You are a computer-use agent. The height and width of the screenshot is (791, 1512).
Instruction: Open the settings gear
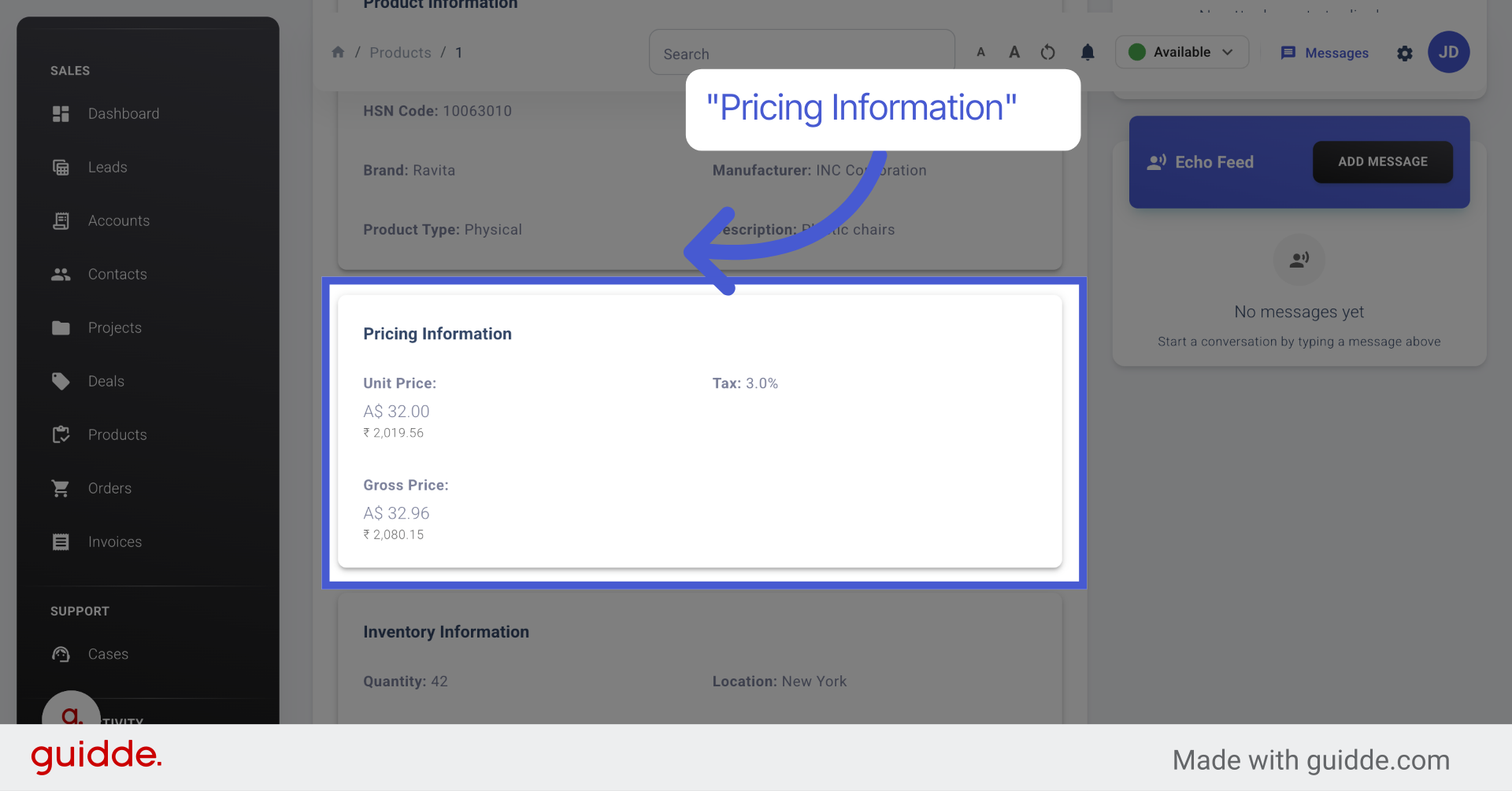pyautogui.click(x=1405, y=54)
